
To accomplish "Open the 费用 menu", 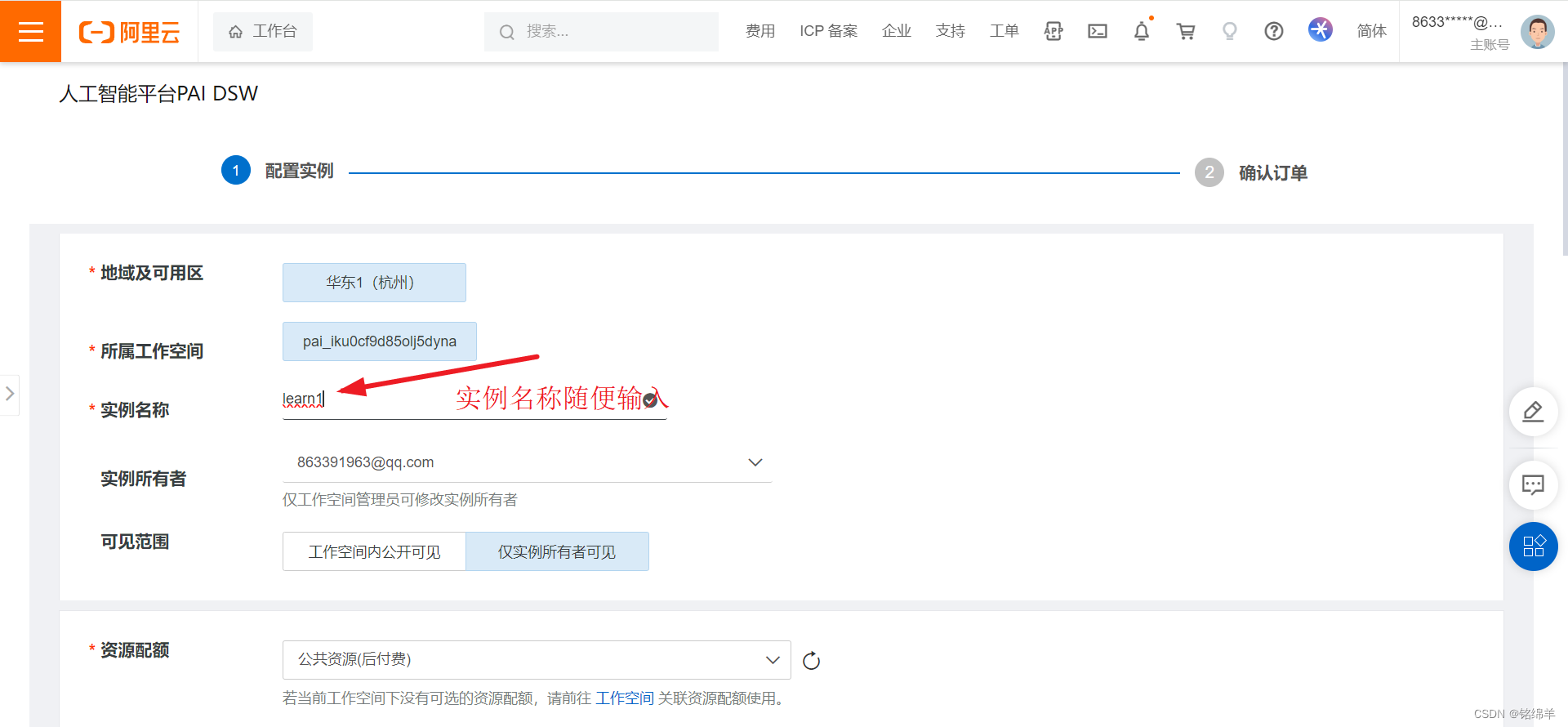I will (x=760, y=31).
